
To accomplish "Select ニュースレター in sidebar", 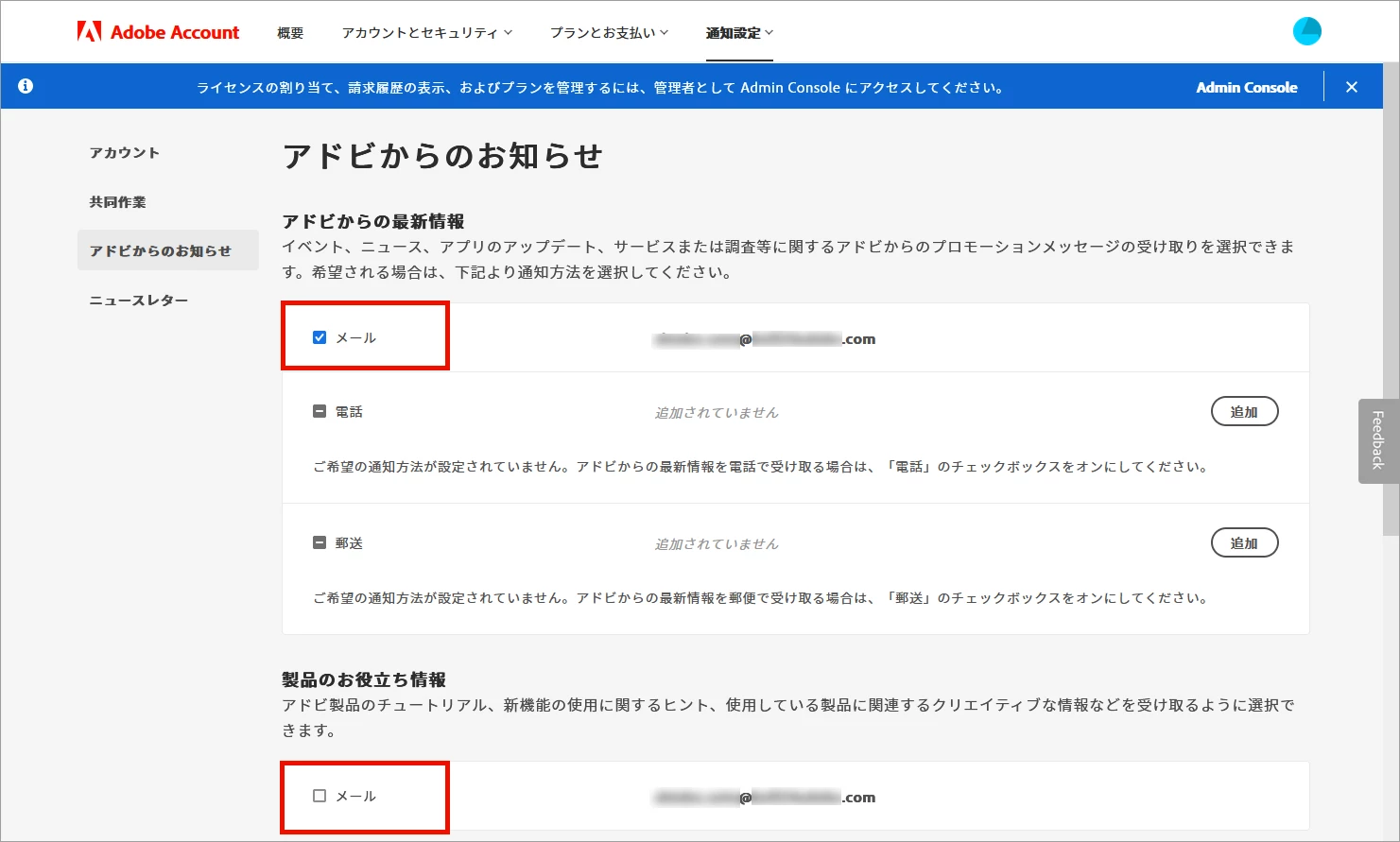I will pos(139,301).
